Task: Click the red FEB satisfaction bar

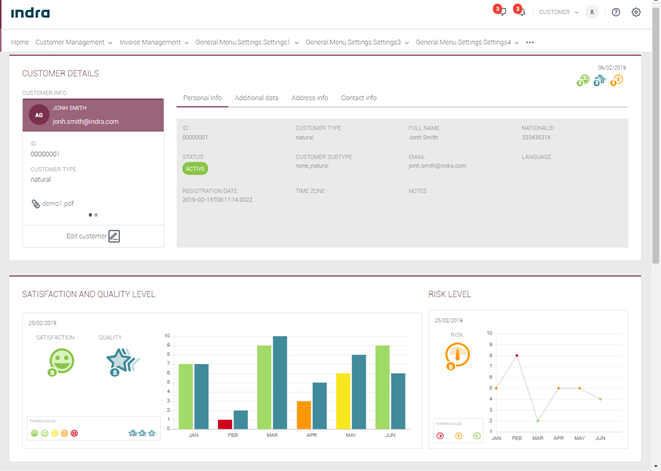Action: point(225,424)
